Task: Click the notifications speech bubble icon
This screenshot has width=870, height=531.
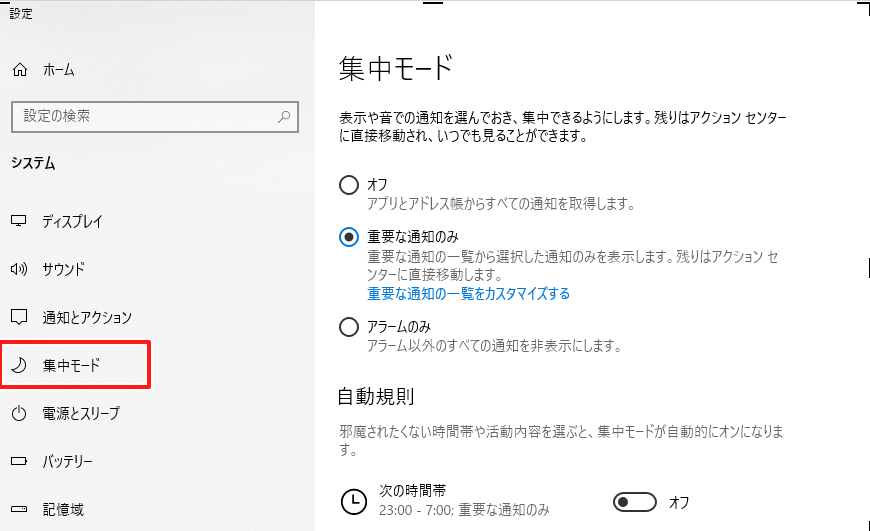Action: pyautogui.click(x=19, y=317)
